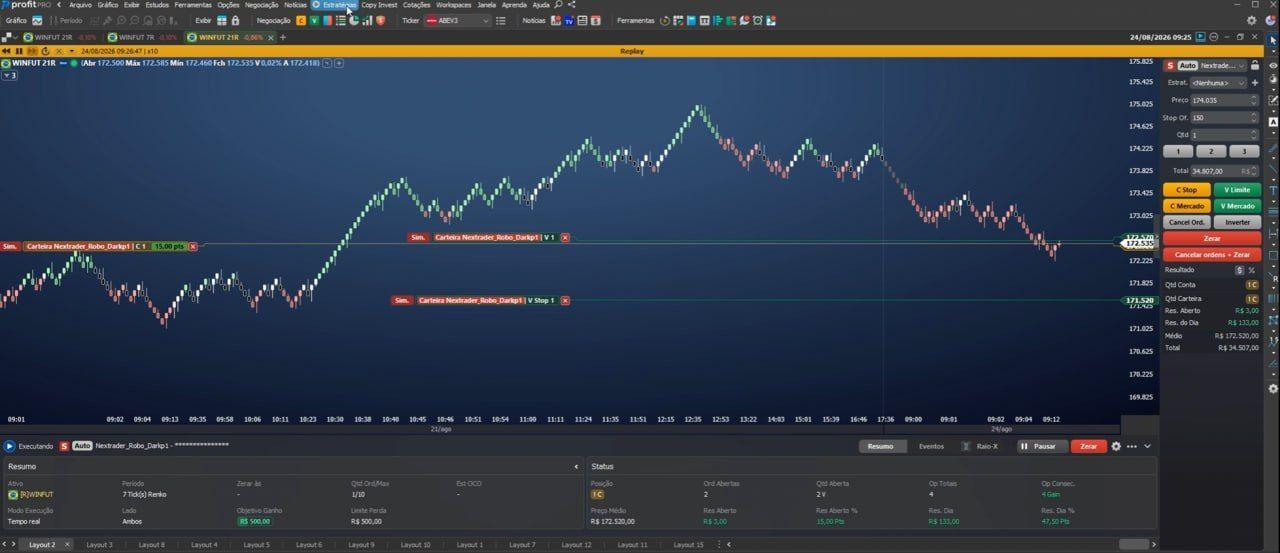1280x553 pixels.
Task: Click the orange C buy icon beside Negociação
Action: pos(301,20)
